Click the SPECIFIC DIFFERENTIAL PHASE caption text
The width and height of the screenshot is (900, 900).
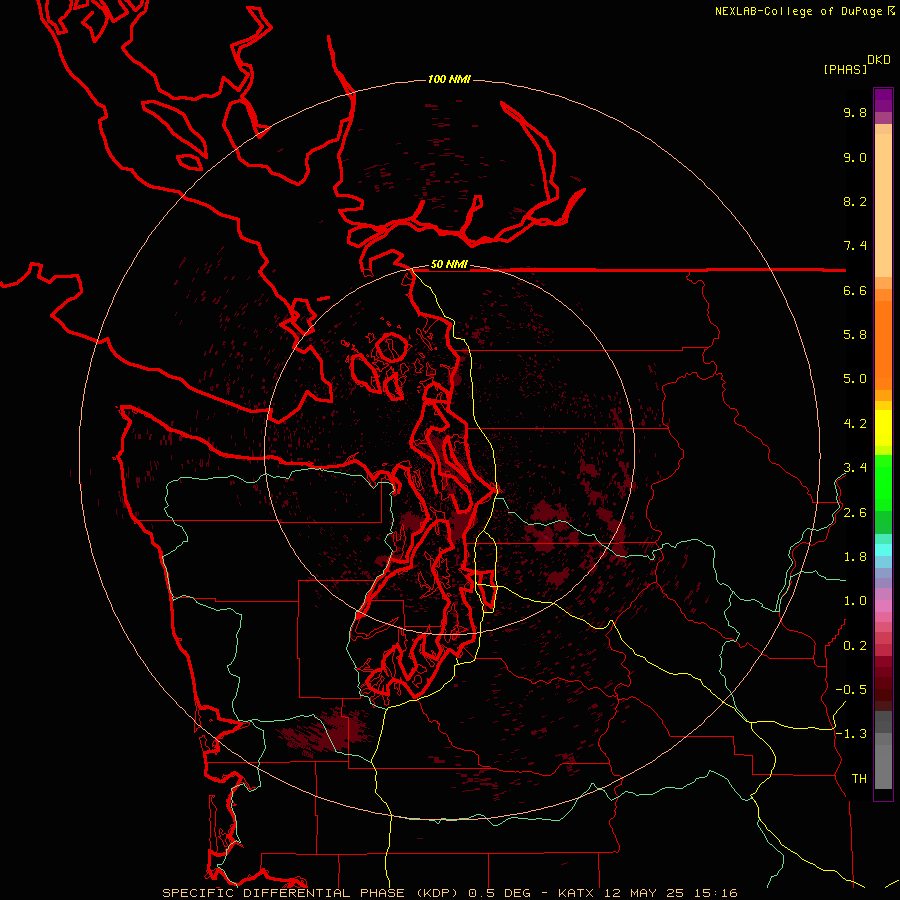284,893
